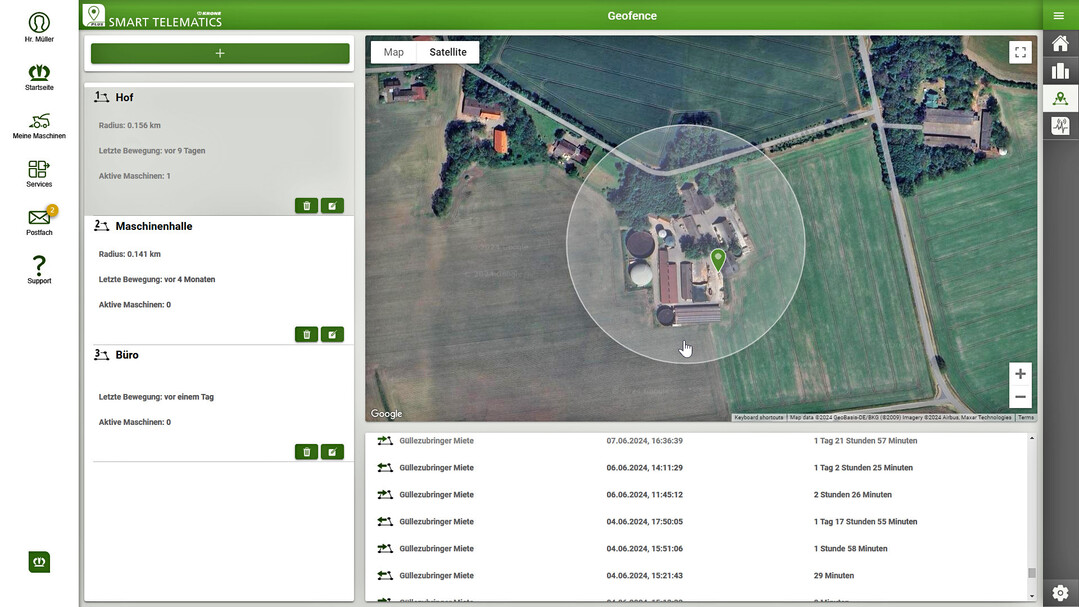
Task: Open settings gear at bottom right
Action: click(x=1059, y=592)
